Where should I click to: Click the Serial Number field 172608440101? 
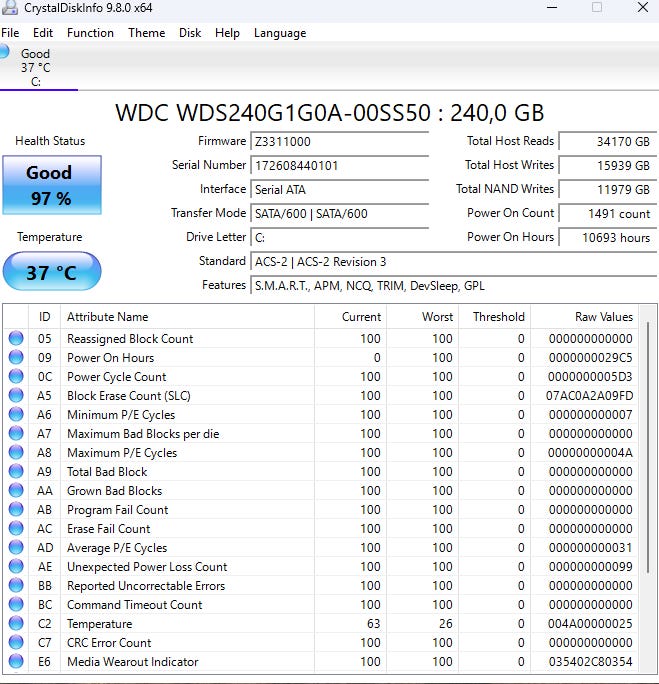(x=339, y=166)
